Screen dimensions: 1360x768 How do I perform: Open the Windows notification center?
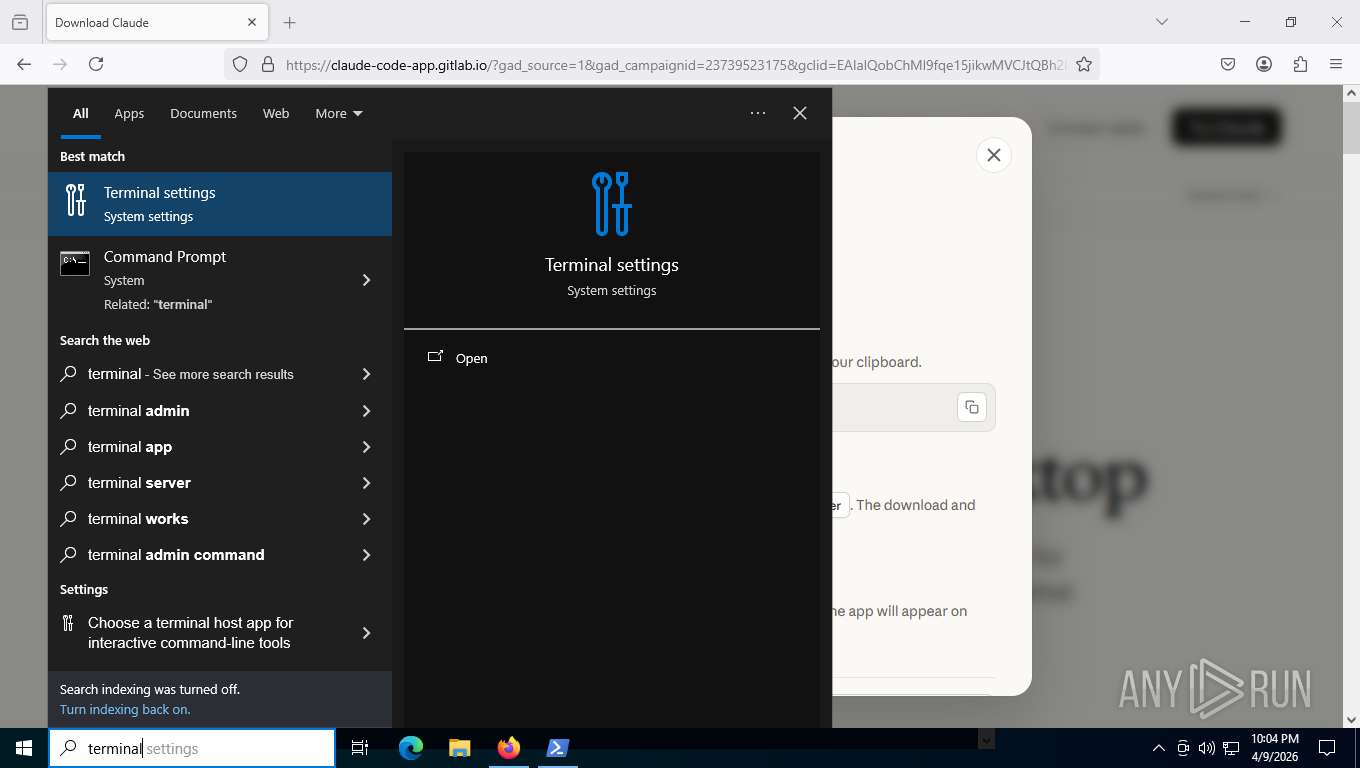(1327, 748)
